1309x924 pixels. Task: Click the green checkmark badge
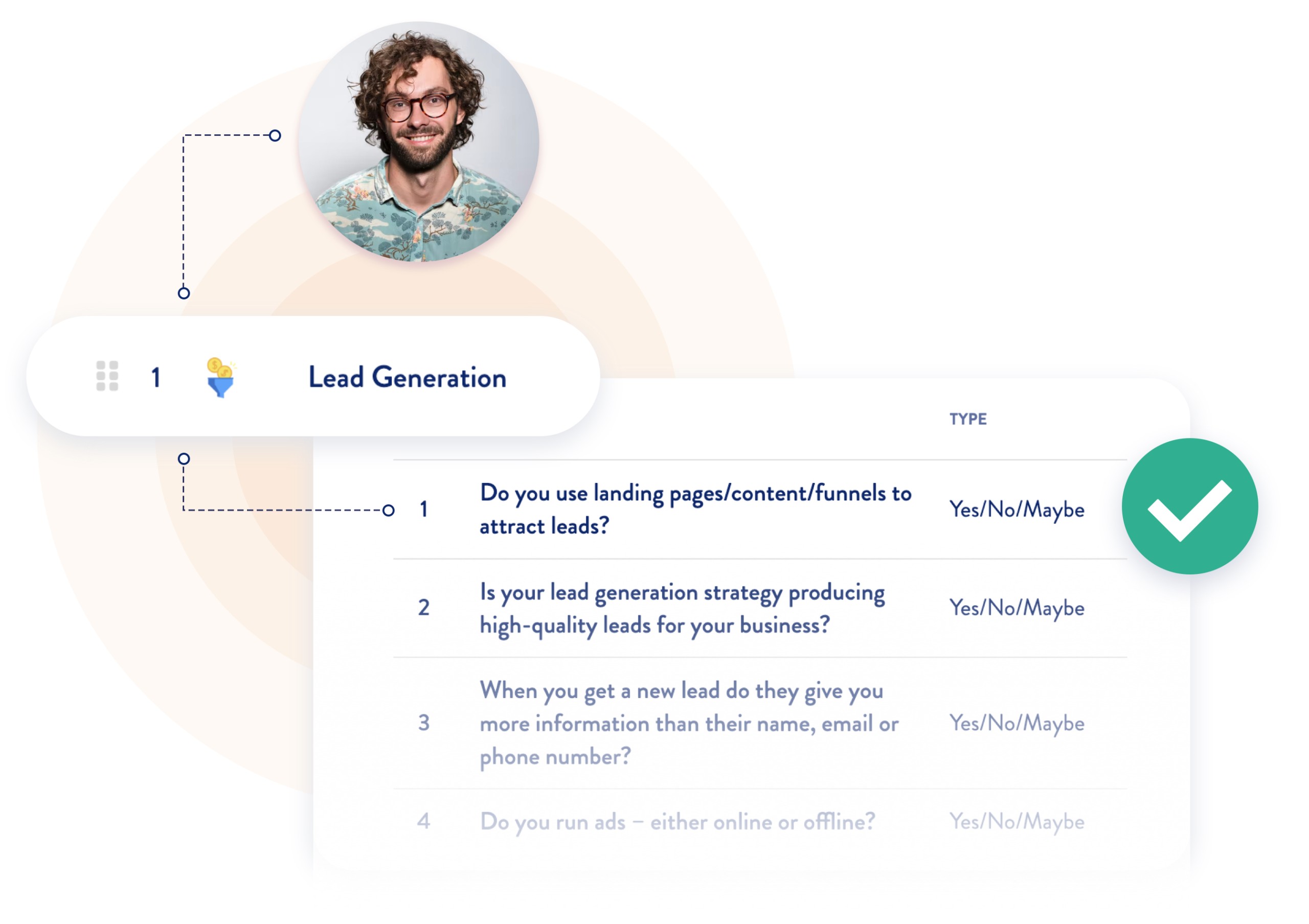[x=1190, y=507]
